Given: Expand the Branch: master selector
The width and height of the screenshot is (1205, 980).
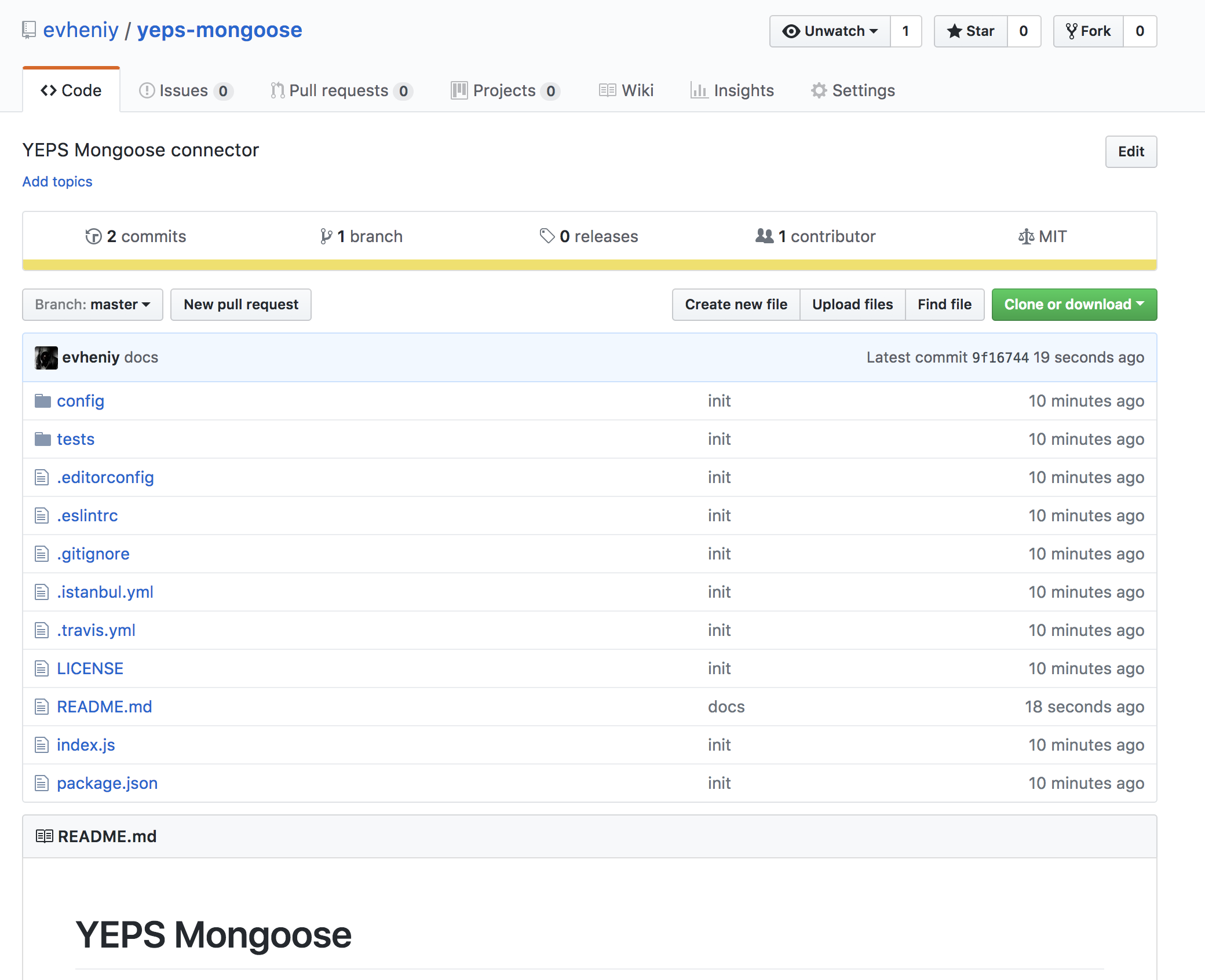Looking at the screenshot, I should tap(93, 305).
